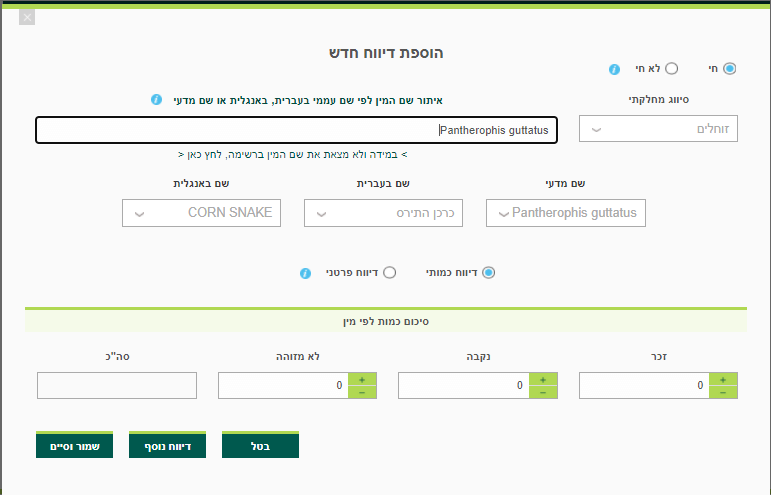Click the species search field with Pantherophis guttatus

[x=297, y=130]
